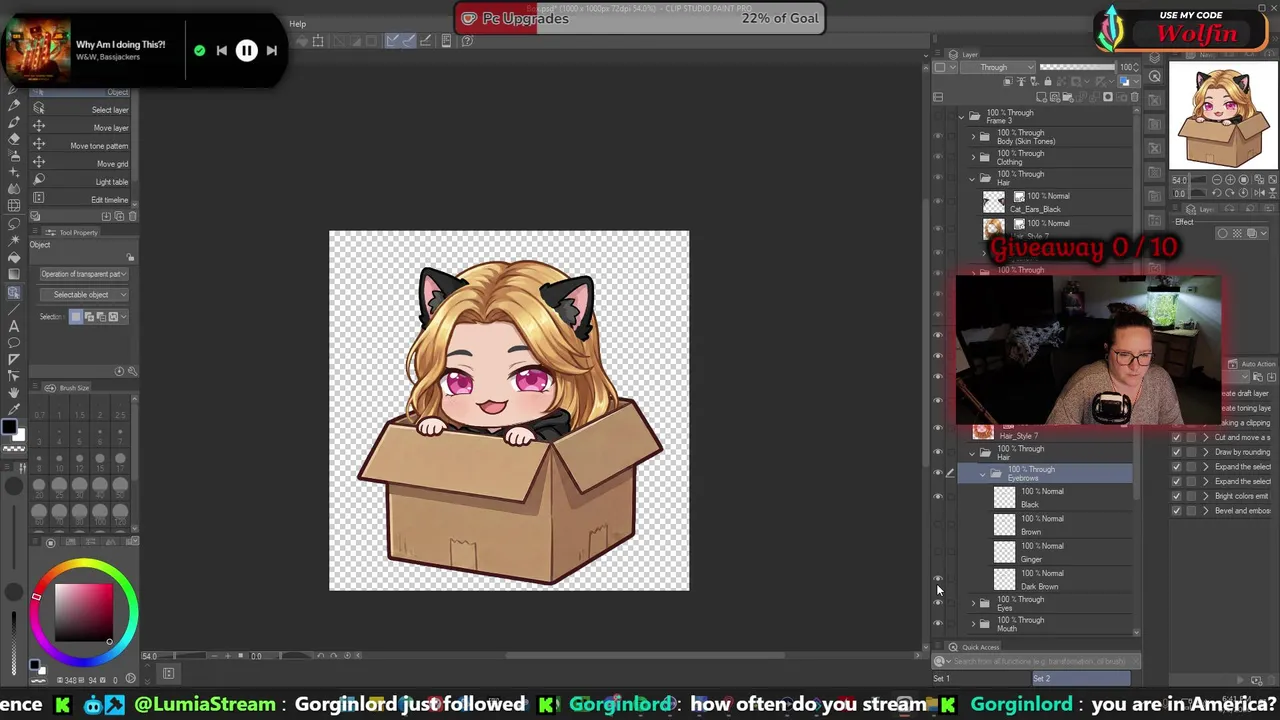Delete layer using trash icon
The height and width of the screenshot is (720, 1280).
click(x=1134, y=97)
